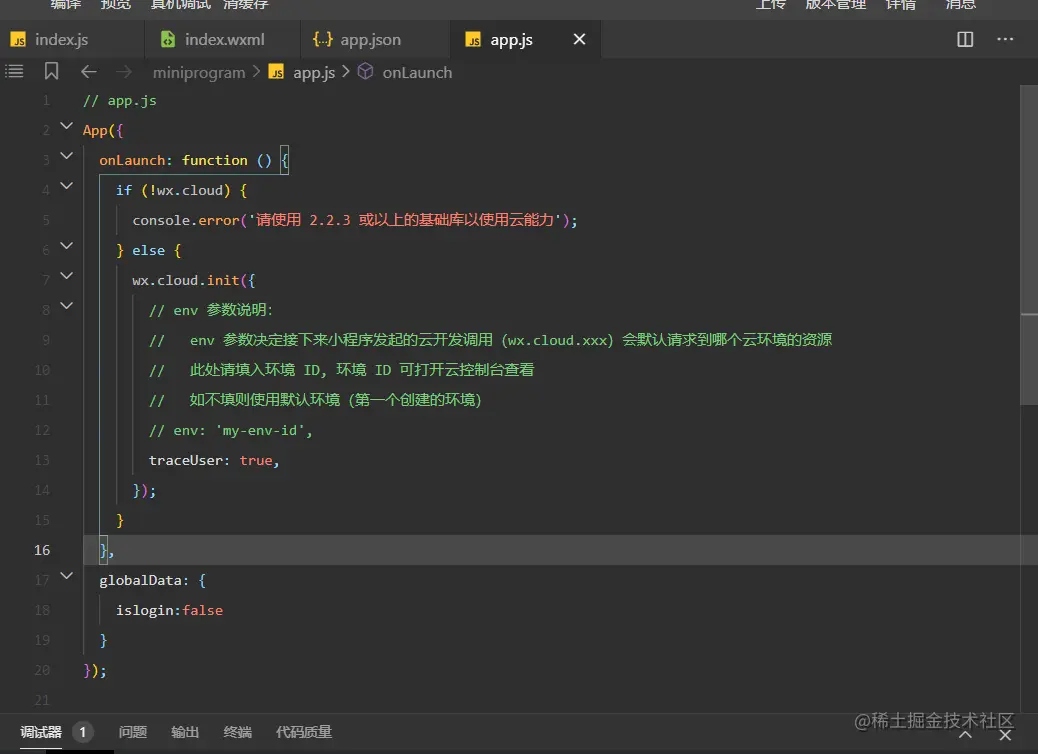Screen dimensions: 1038x754
Task: Open the 代码质量 panel tab
Action: (x=304, y=731)
